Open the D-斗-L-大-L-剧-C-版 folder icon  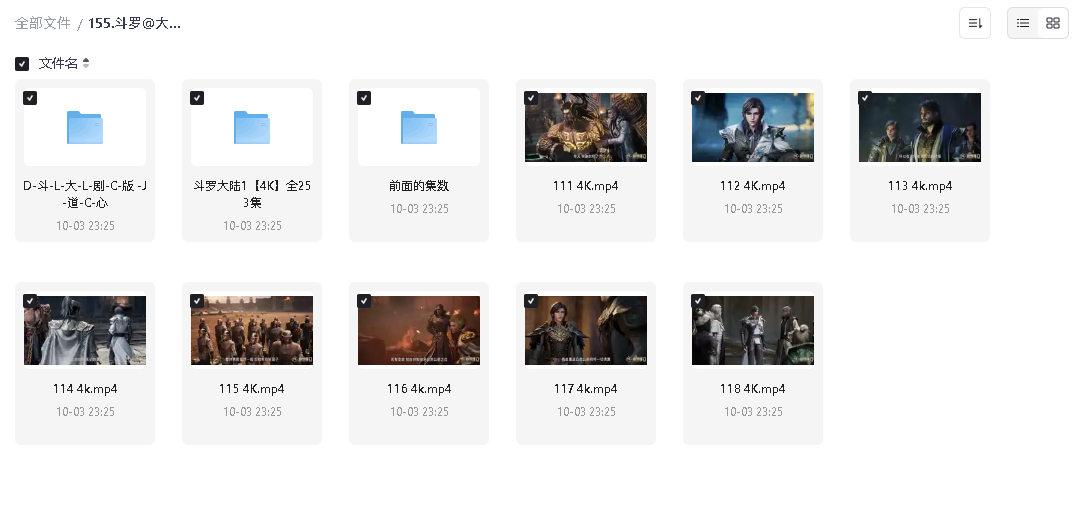coord(85,127)
